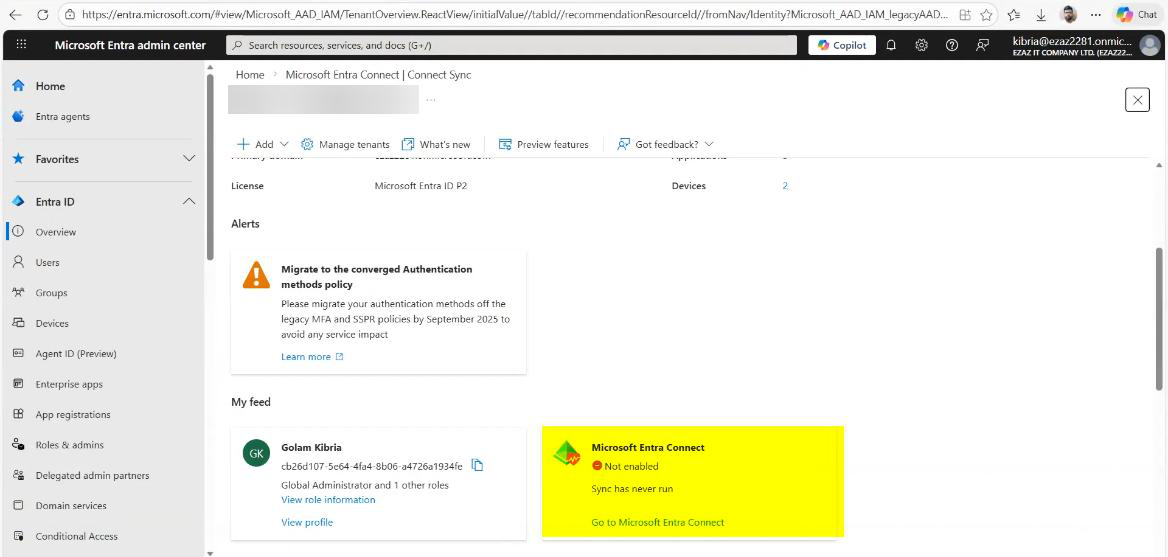Open the help question mark icon
The height and width of the screenshot is (557, 1168).
tap(951, 45)
